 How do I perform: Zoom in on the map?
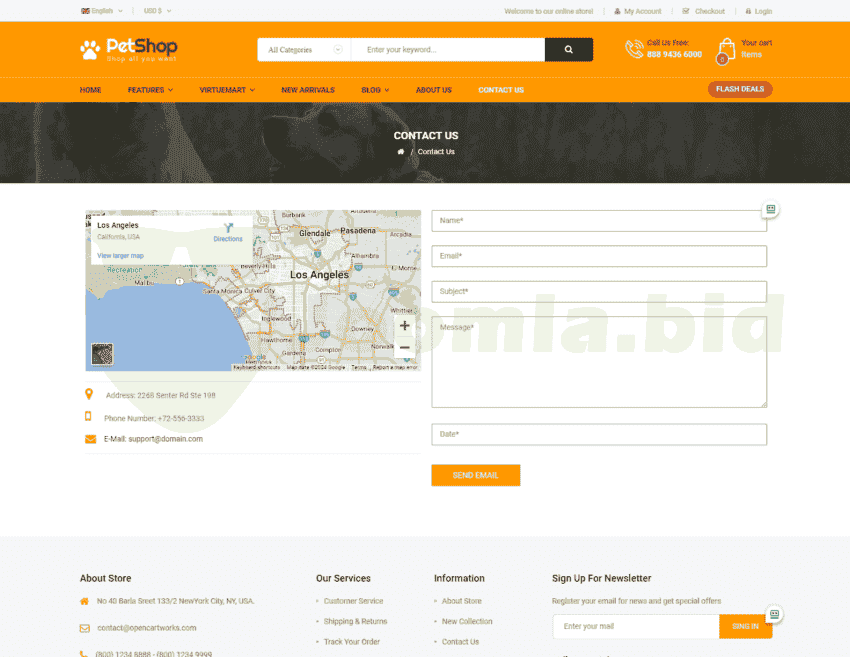404,326
